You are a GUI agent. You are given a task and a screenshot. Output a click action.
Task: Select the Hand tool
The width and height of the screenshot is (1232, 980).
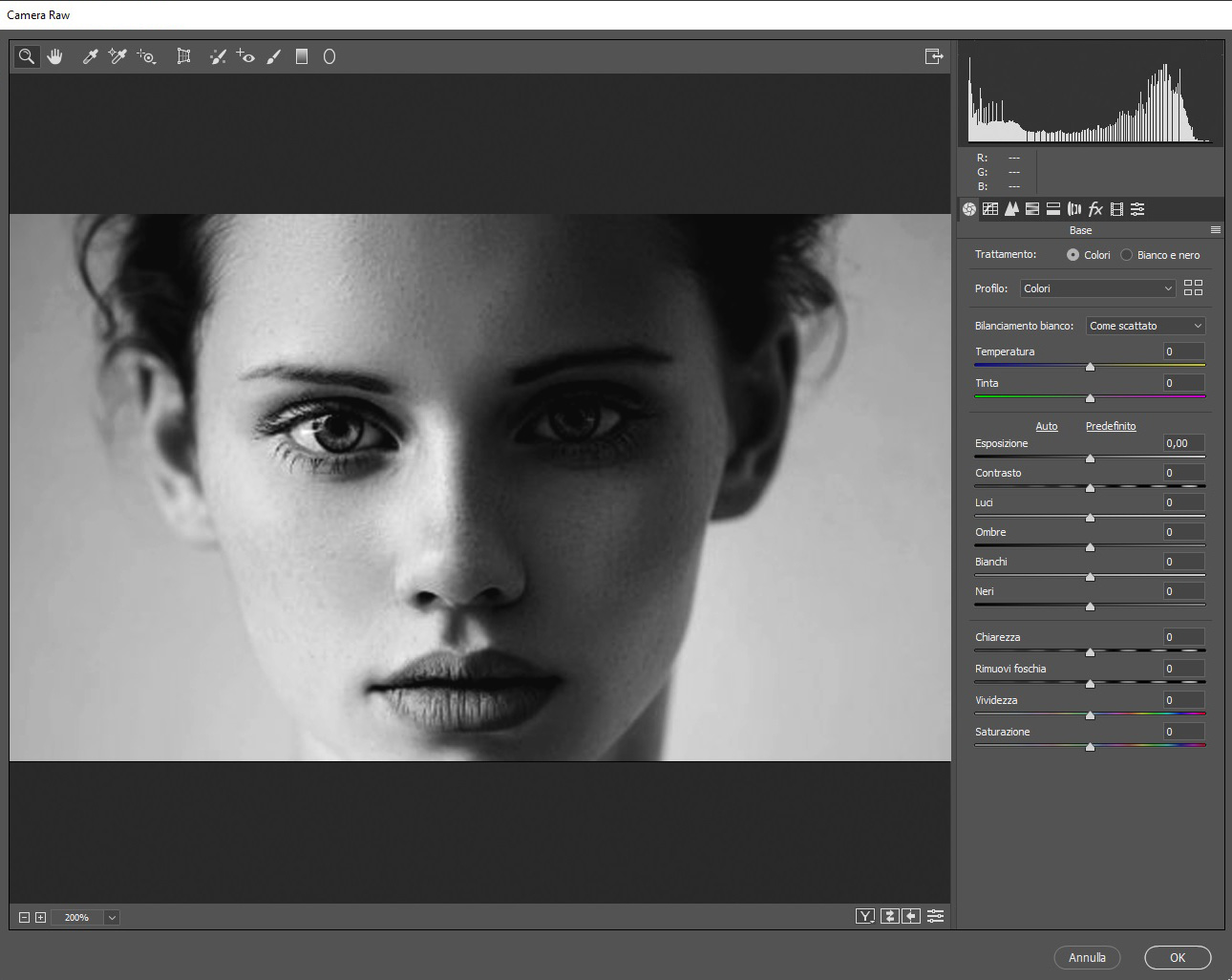coord(55,56)
